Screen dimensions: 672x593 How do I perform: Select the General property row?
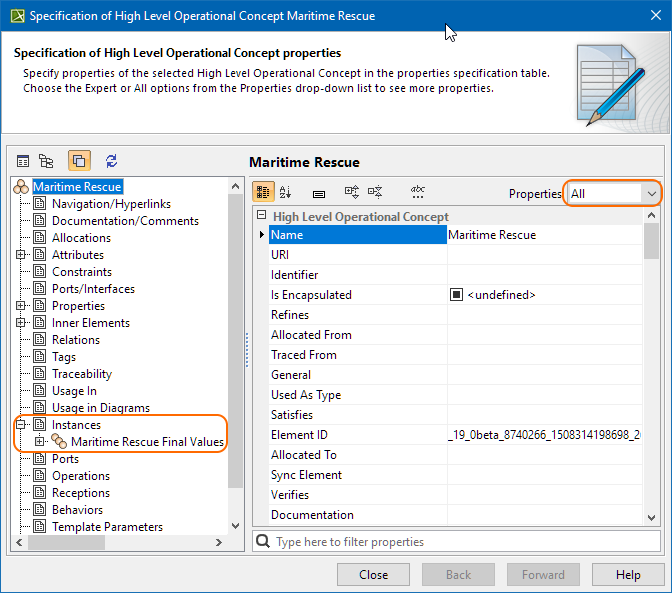[x=455, y=375]
